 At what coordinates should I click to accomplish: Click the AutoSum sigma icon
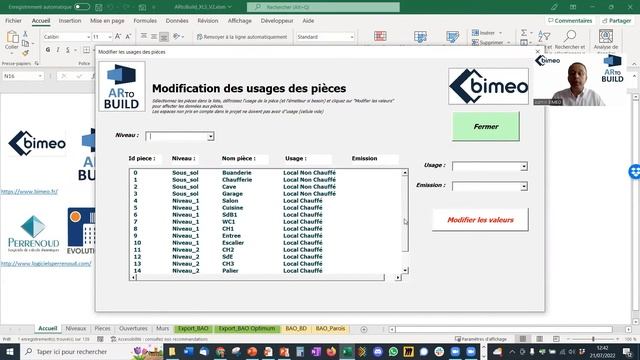[x=524, y=32]
